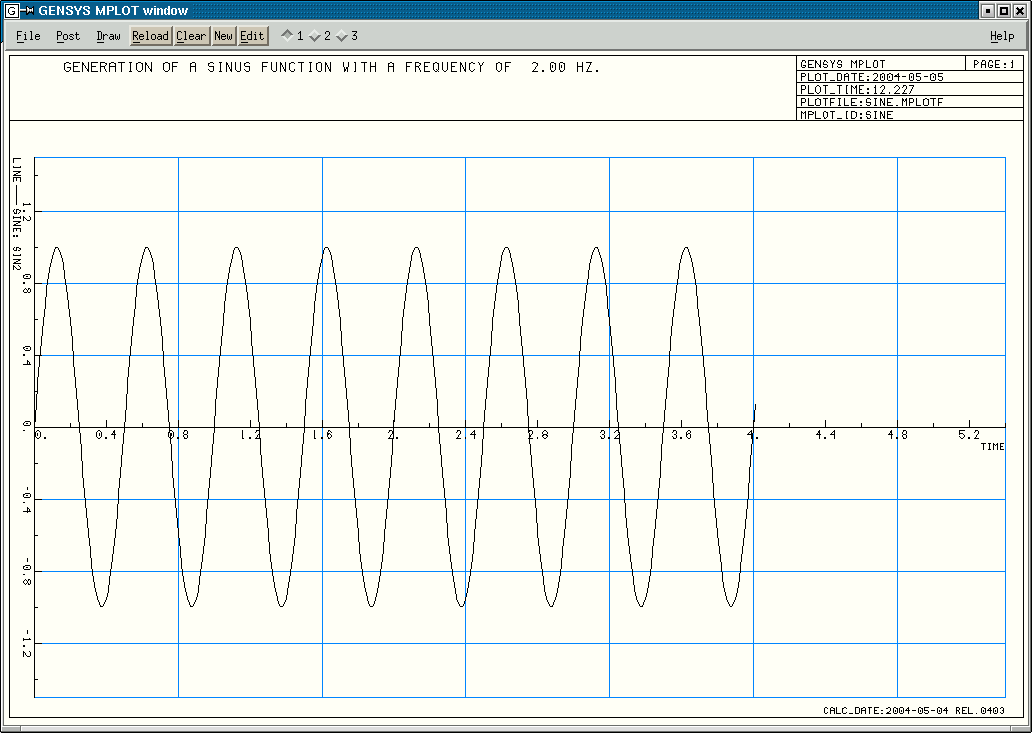Click the Reload button to refresh the plot
1032x733 pixels.
150,36
